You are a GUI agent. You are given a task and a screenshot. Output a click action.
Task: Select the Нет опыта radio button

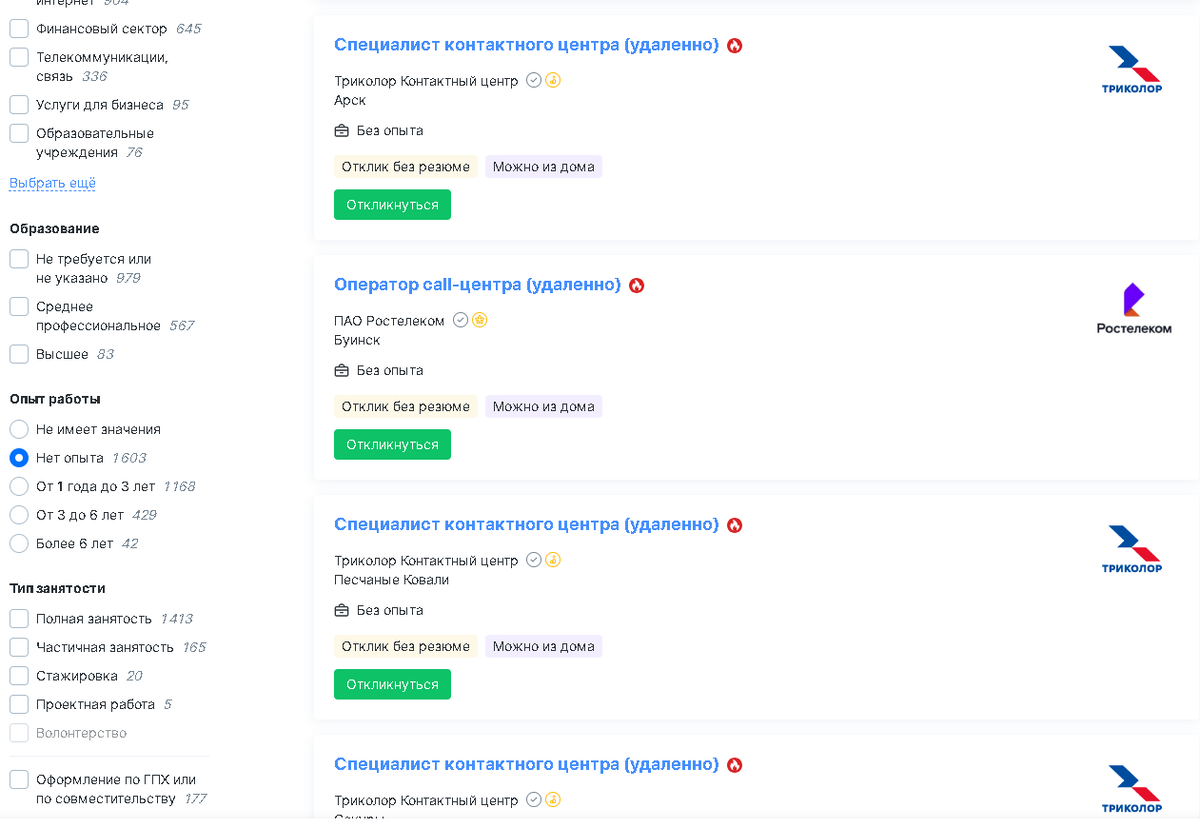pos(19,458)
